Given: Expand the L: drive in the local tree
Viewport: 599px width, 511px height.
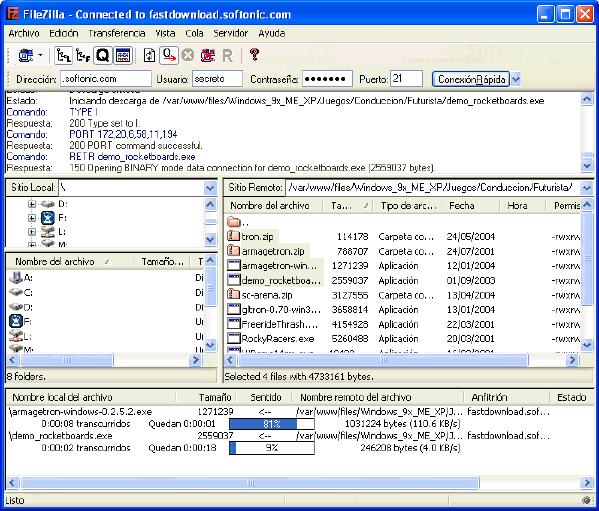Looking at the screenshot, I should 32,232.
